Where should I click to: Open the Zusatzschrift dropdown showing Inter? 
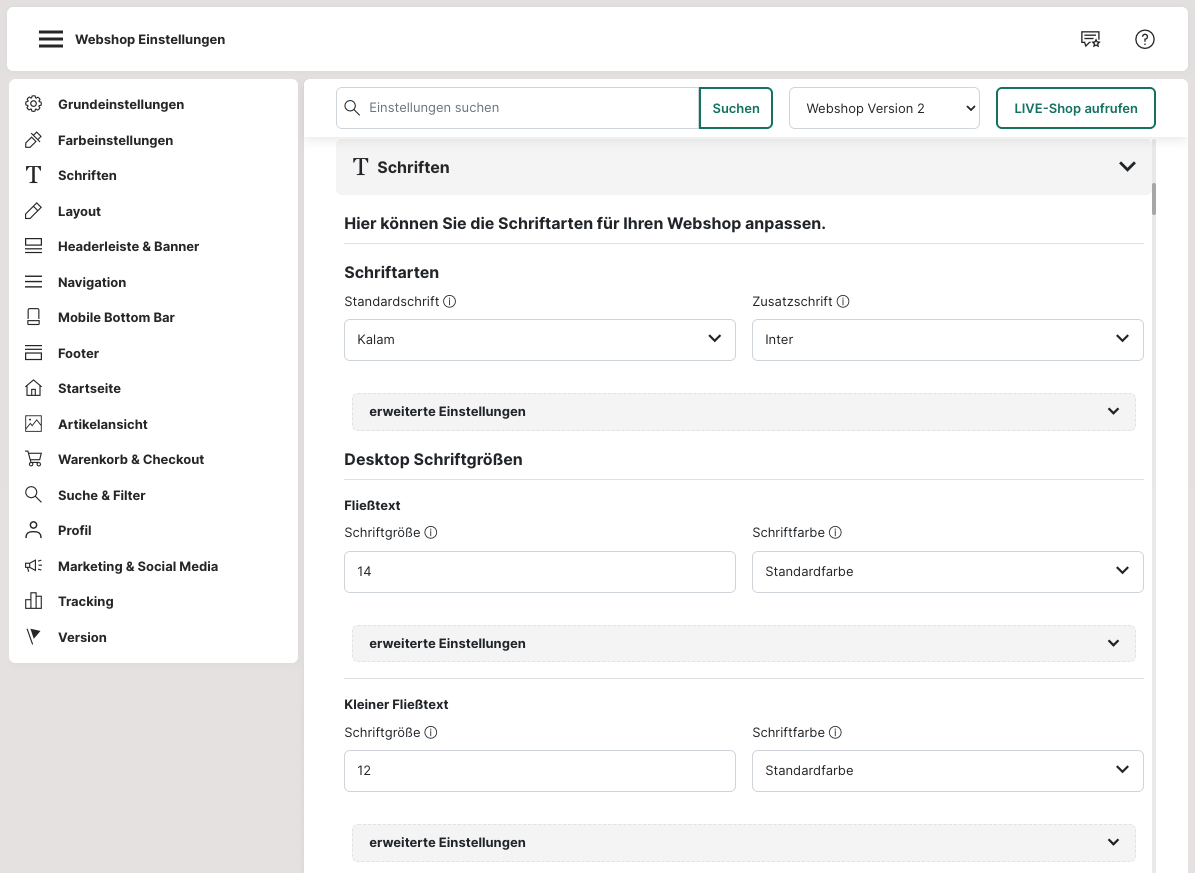(947, 339)
